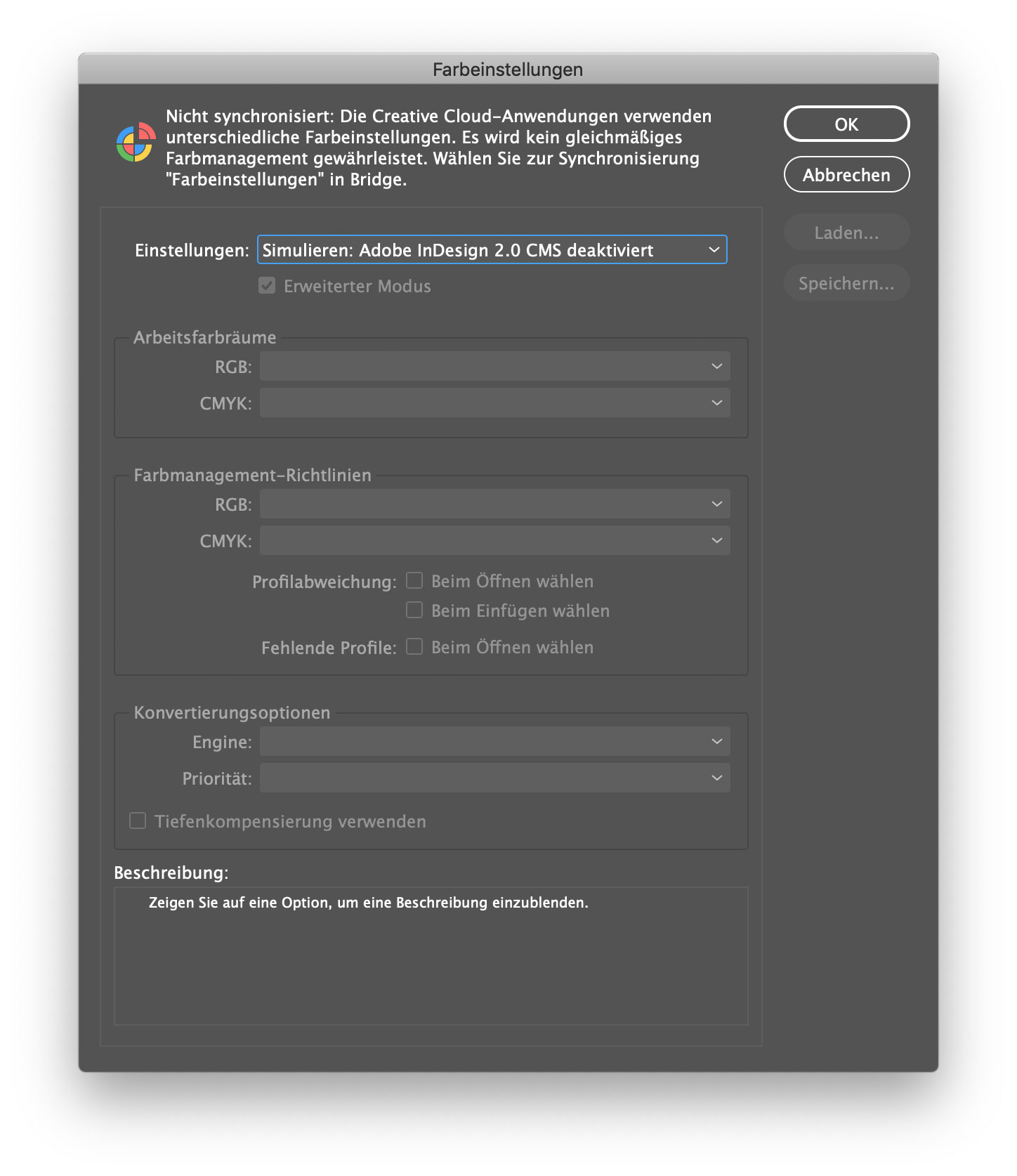The width and height of the screenshot is (1017, 1176).
Task: Toggle Tiefenkompensierung verwenden checkbox
Action: (138, 821)
